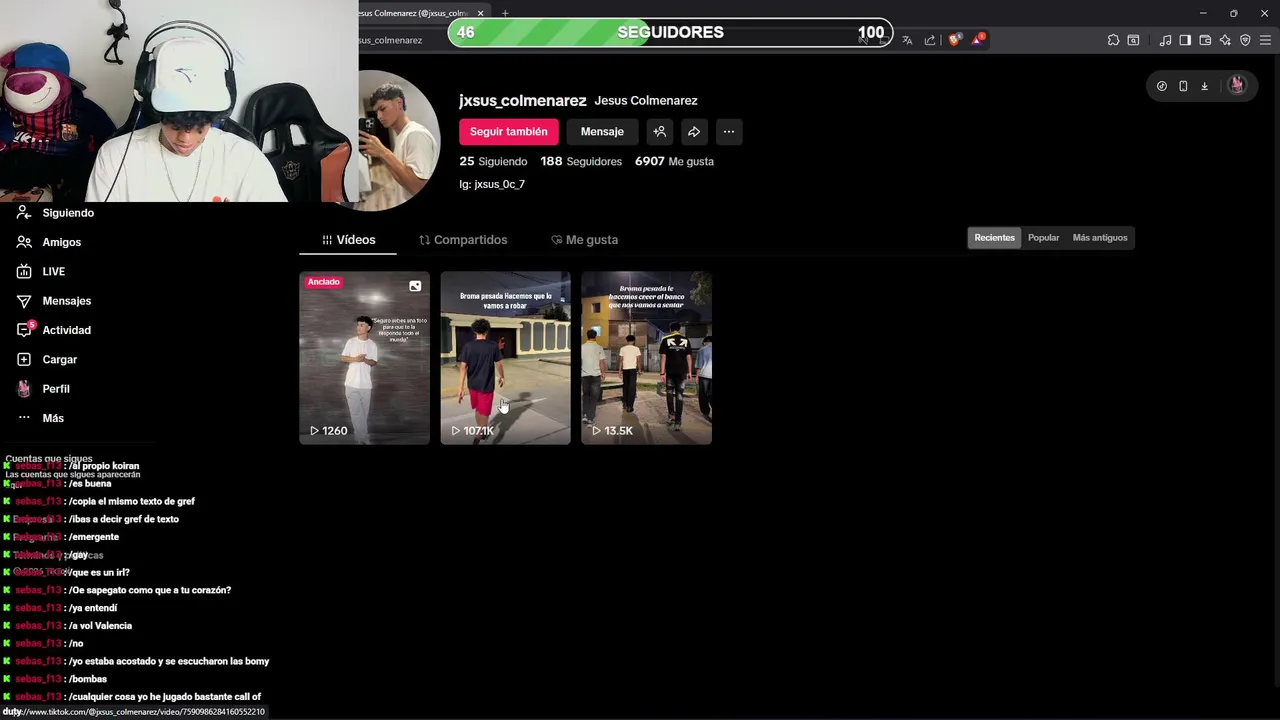
Task: Open Mensajes in the sidebar
Action: tap(54, 301)
